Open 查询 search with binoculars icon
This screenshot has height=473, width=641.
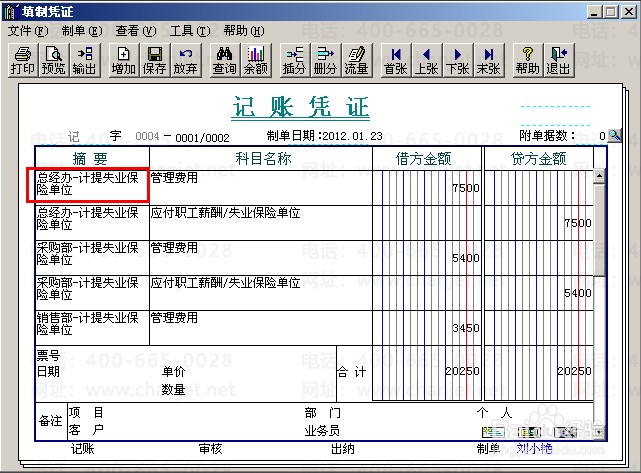[224, 61]
